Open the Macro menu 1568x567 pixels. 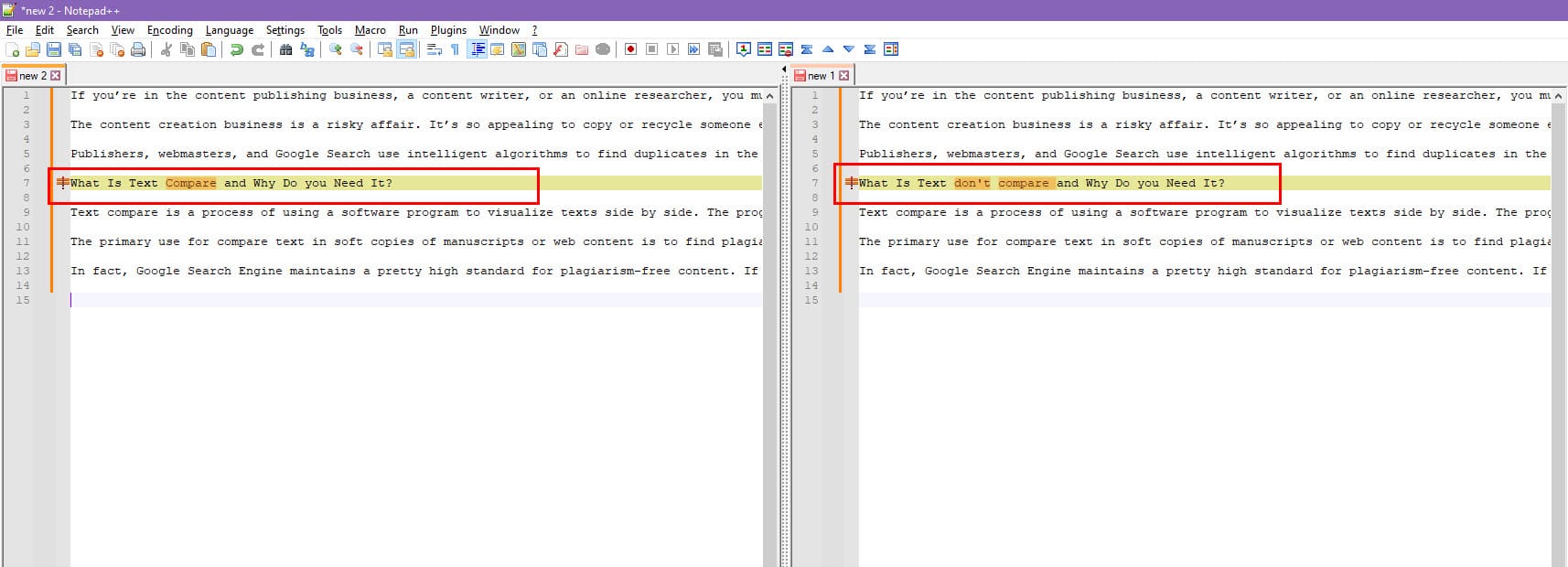[371, 30]
